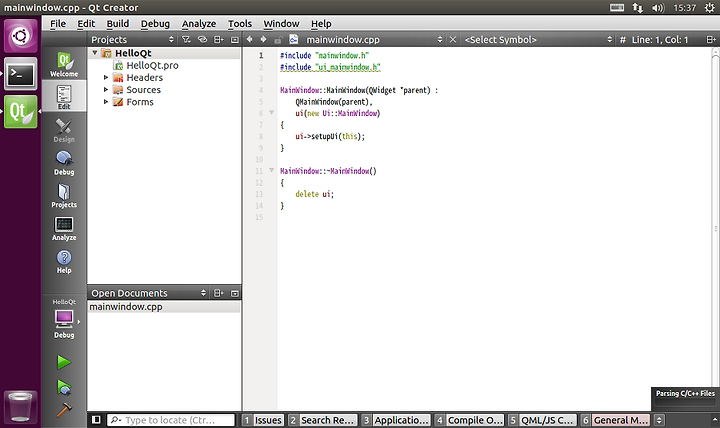
Task: Open the File menu
Action: pyautogui.click(x=58, y=24)
